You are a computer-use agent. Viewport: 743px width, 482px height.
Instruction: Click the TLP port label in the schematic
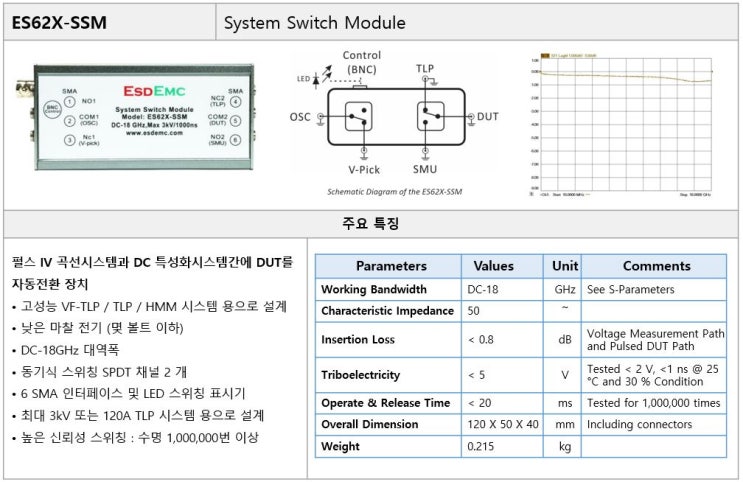click(425, 68)
